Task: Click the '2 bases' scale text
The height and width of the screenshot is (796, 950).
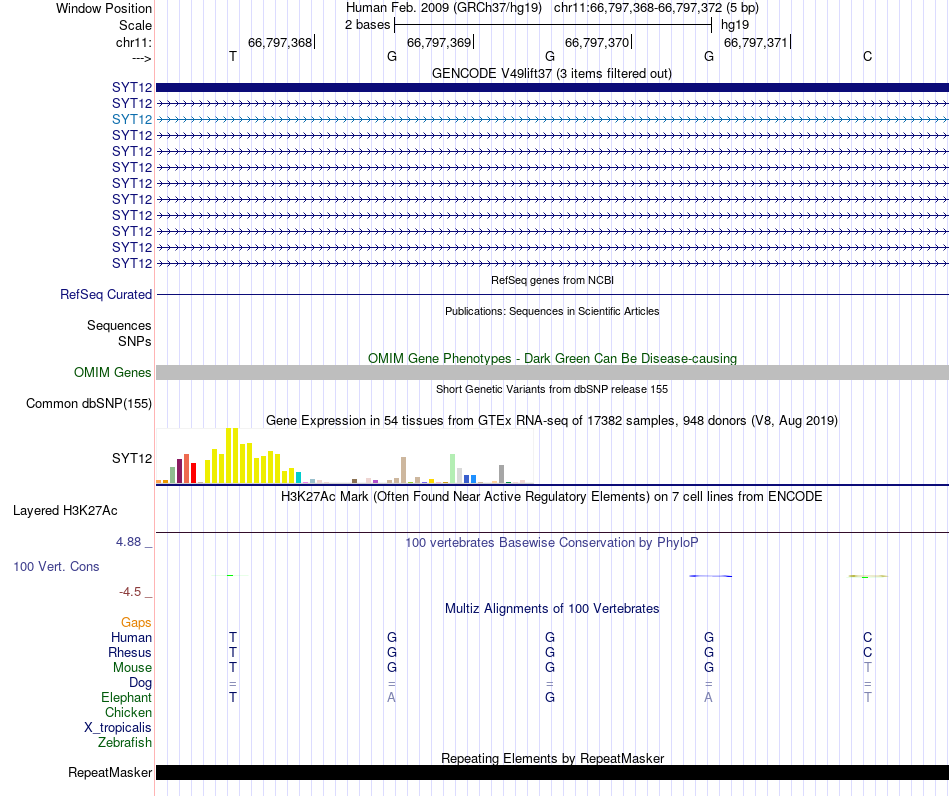Action: click(367, 25)
